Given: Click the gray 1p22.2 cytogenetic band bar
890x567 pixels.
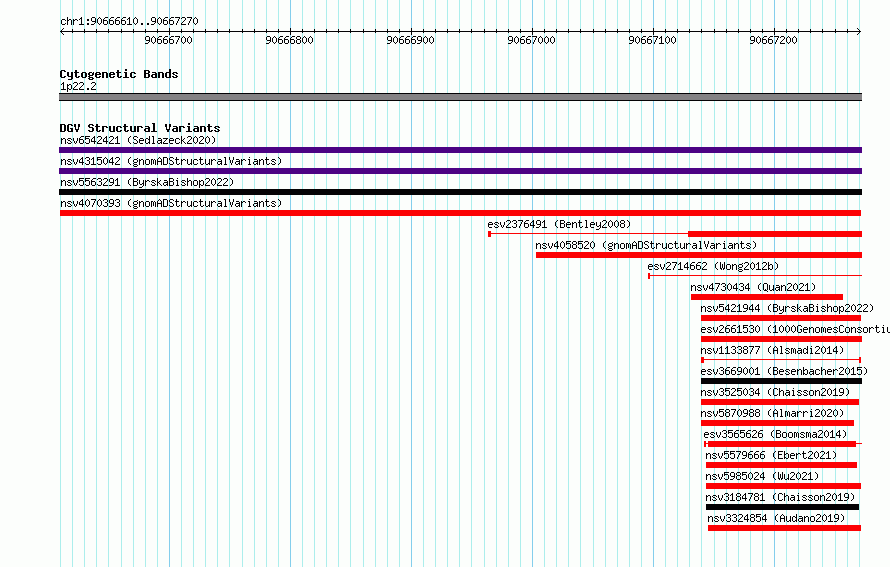Looking at the screenshot, I should coord(460,97).
